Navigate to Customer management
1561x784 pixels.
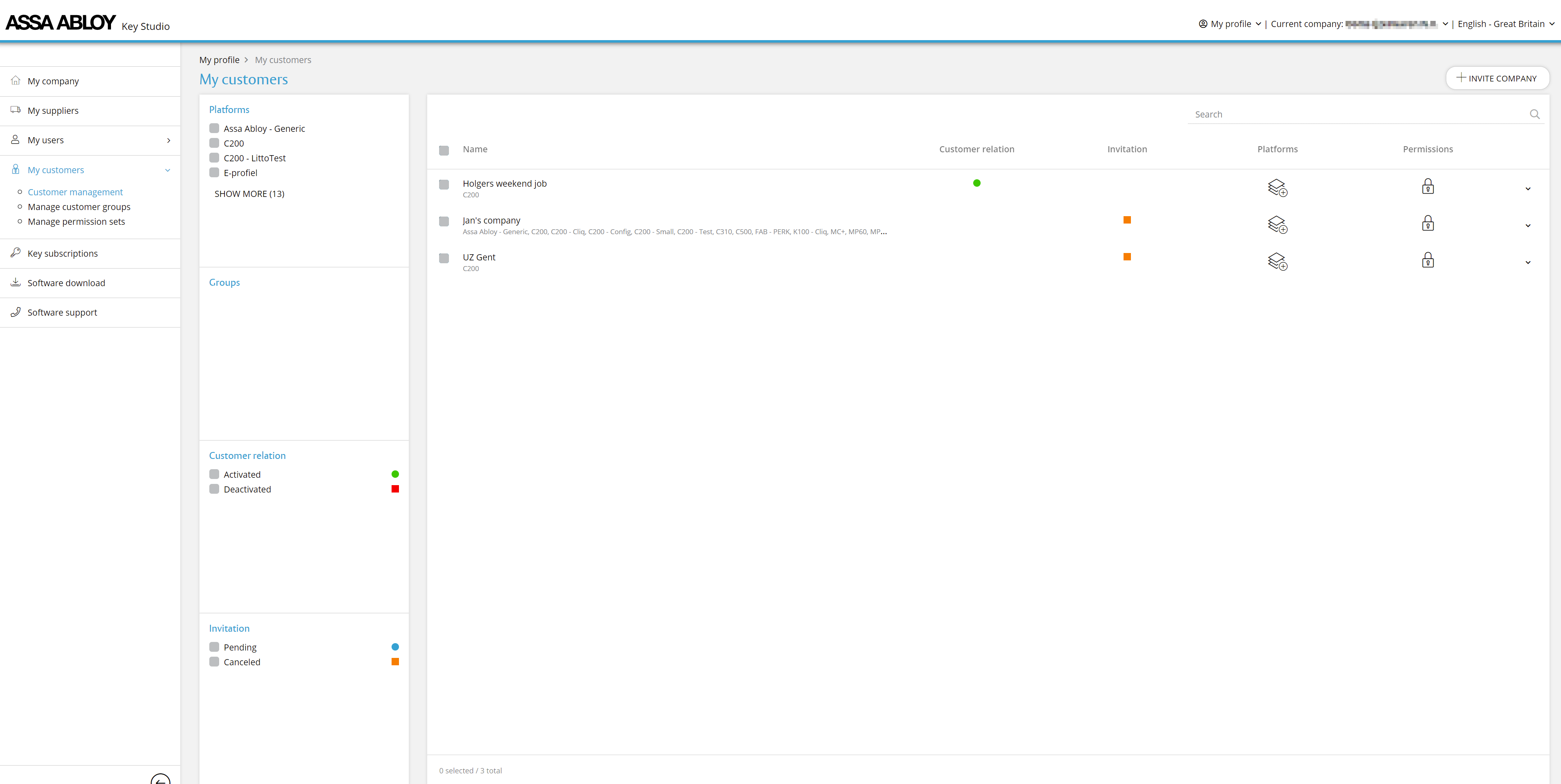click(x=75, y=192)
